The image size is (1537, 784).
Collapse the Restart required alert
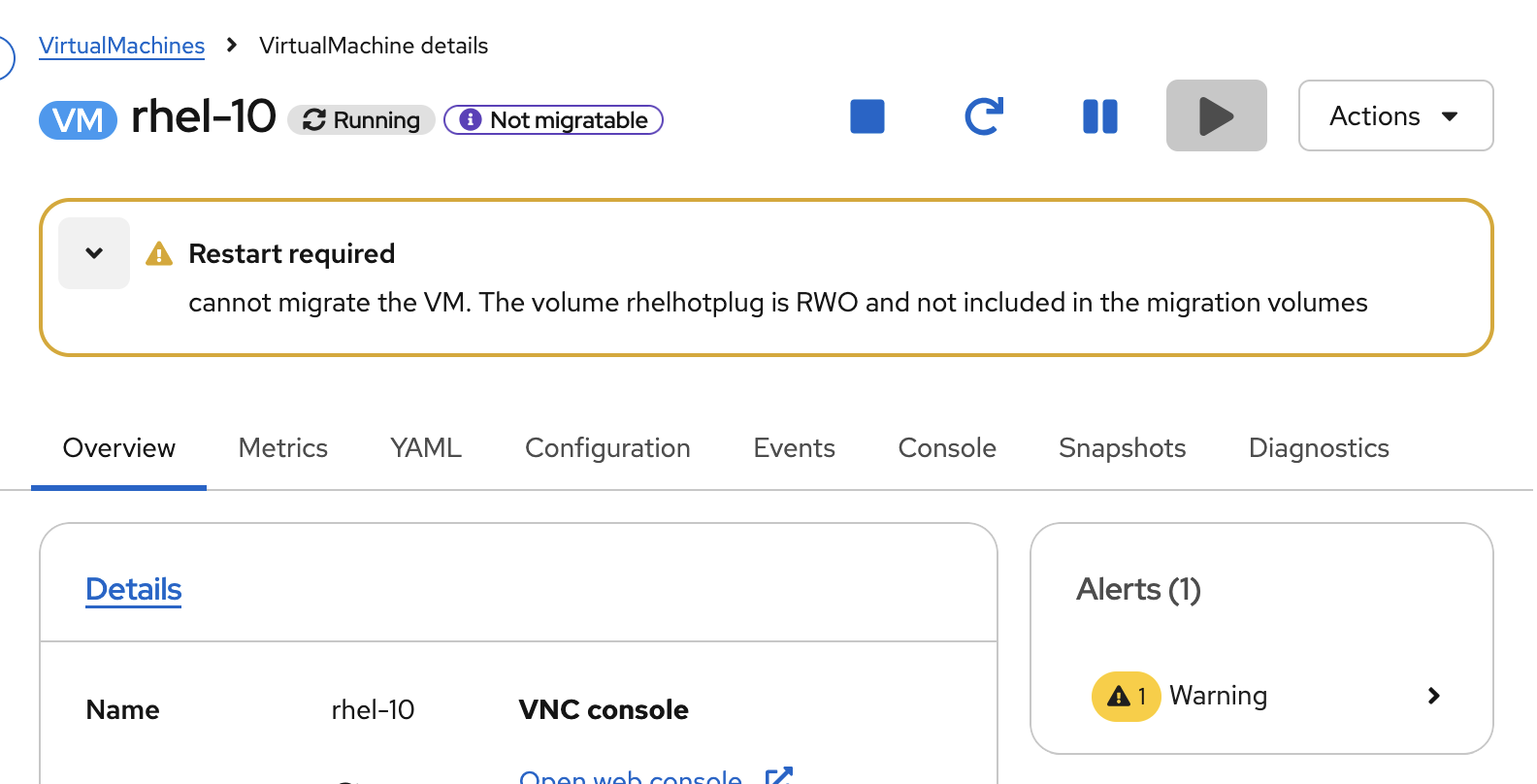pyautogui.click(x=94, y=253)
